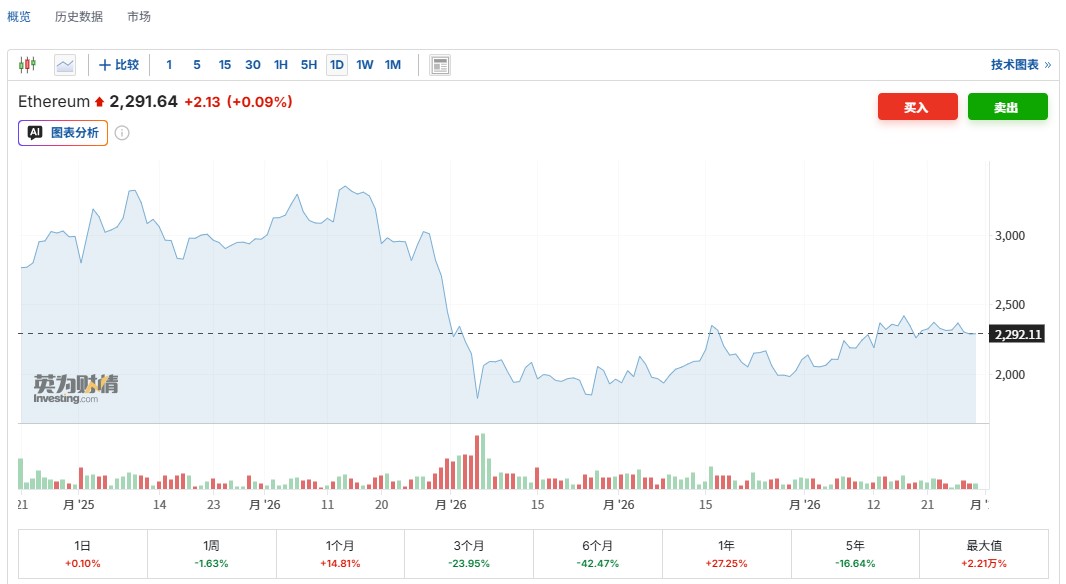
Task: Switch to candlestick chart type icon
Action: click(27, 65)
